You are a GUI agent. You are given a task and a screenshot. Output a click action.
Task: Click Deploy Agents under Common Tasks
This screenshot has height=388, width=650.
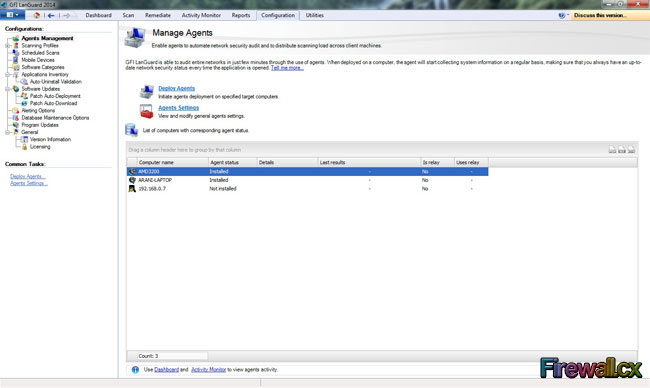click(28, 177)
